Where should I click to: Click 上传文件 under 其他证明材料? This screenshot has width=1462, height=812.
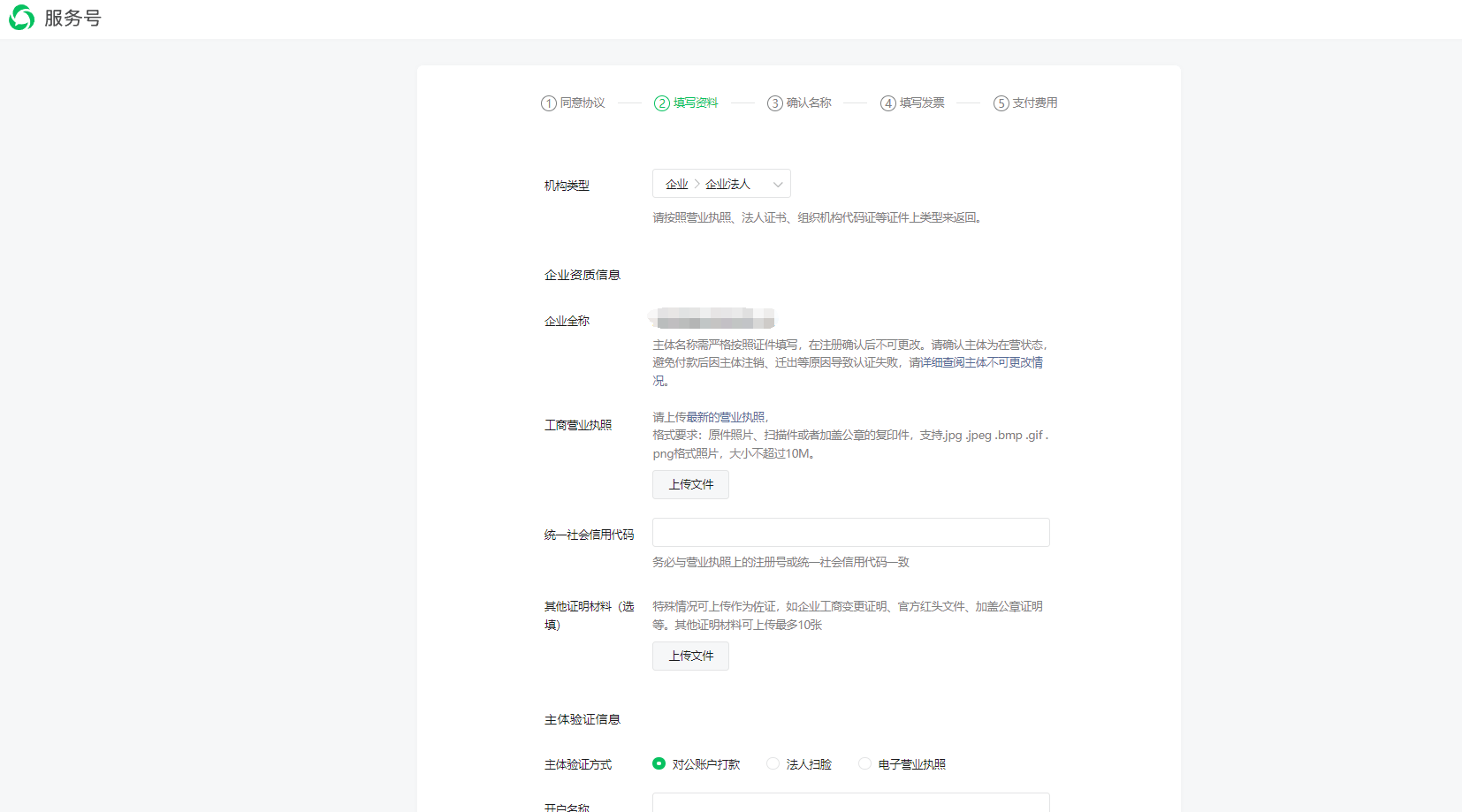[x=690, y=656]
